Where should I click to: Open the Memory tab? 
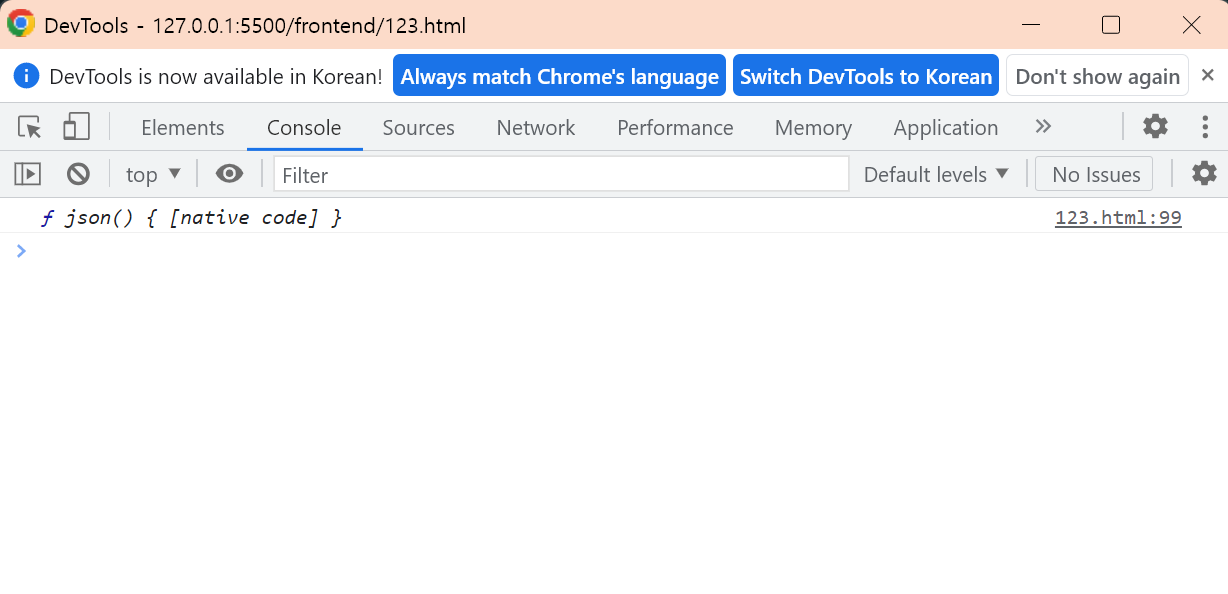813,127
